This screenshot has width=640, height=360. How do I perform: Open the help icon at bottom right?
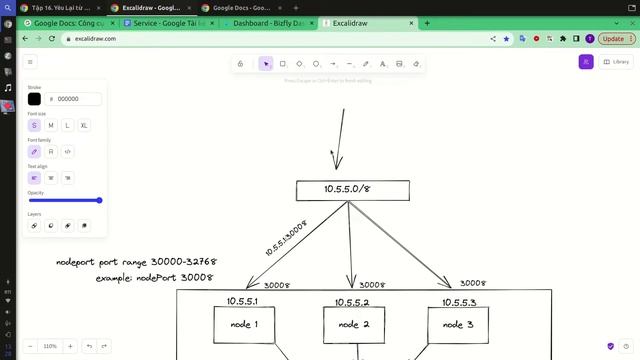tap(626, 346)
